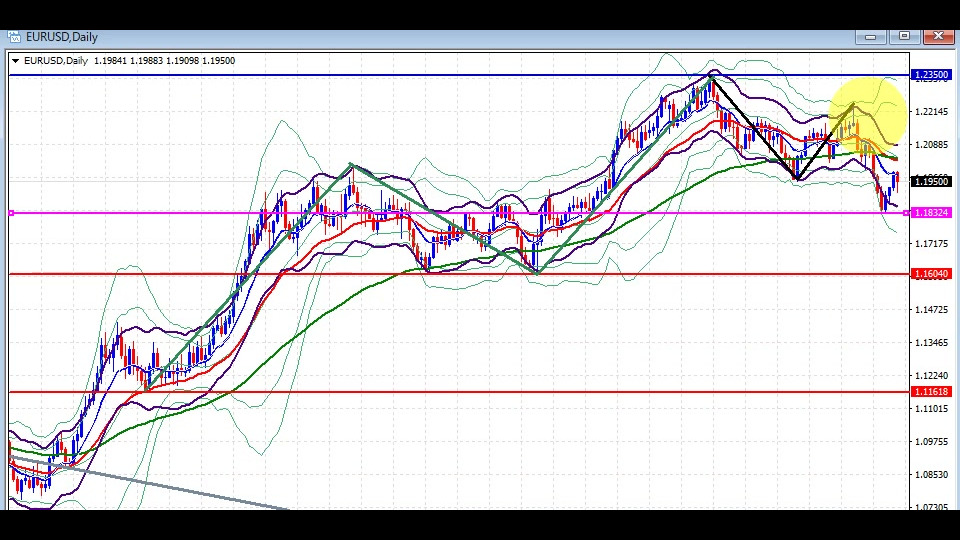Click the 1.13465 price scale value

[931, 343]
